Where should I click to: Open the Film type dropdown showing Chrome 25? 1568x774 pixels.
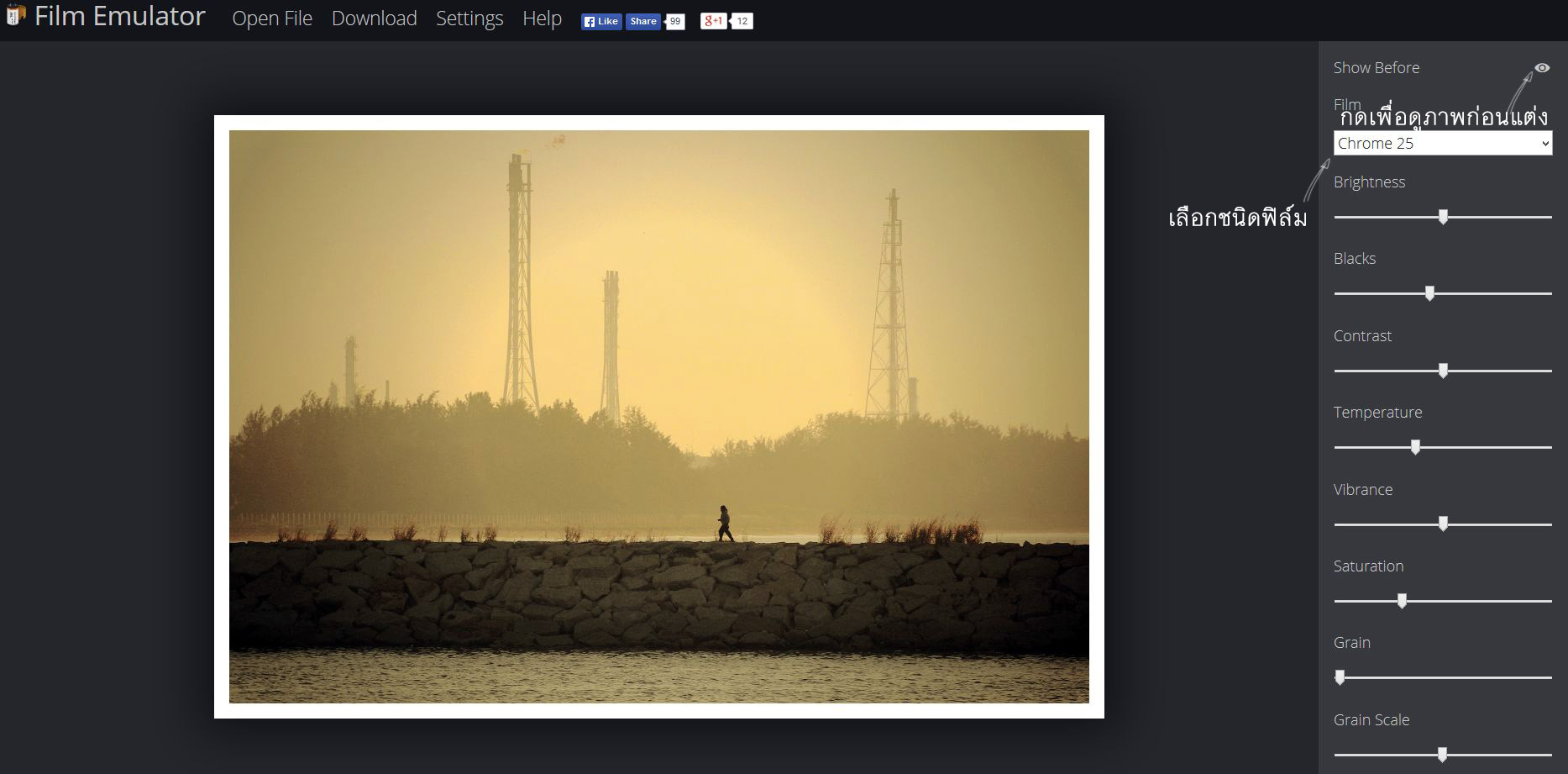click(1442, 143)
